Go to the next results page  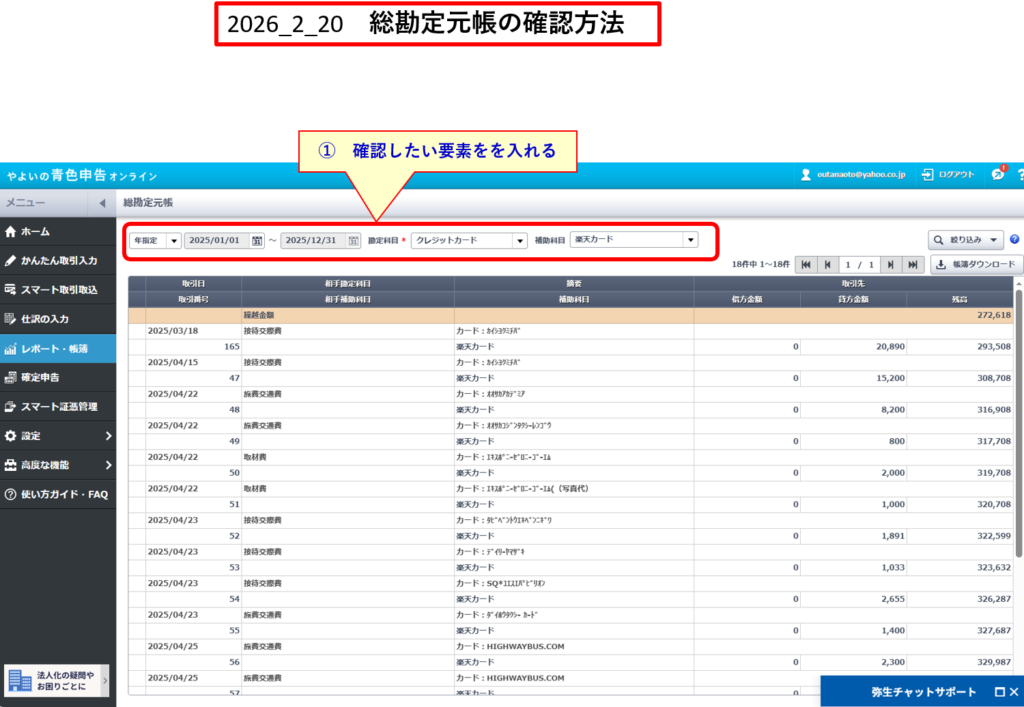(x=890, y=265)
